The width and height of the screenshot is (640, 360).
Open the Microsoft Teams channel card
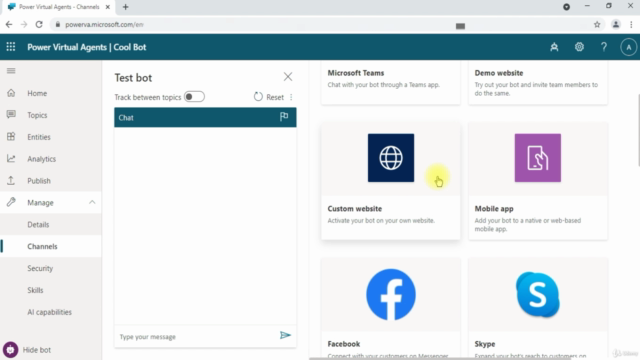391,82
